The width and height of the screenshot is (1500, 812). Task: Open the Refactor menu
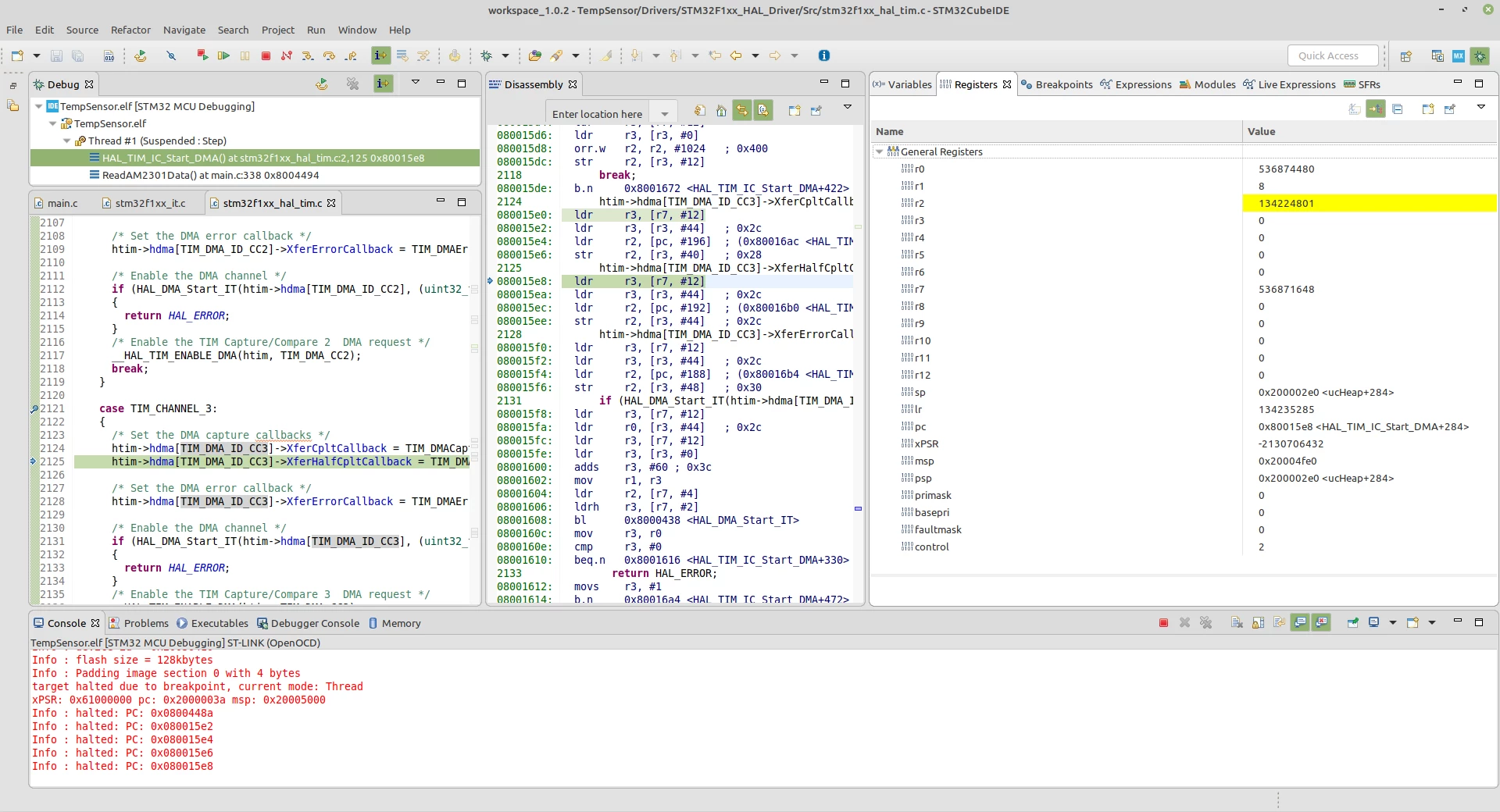pos(130,30)
